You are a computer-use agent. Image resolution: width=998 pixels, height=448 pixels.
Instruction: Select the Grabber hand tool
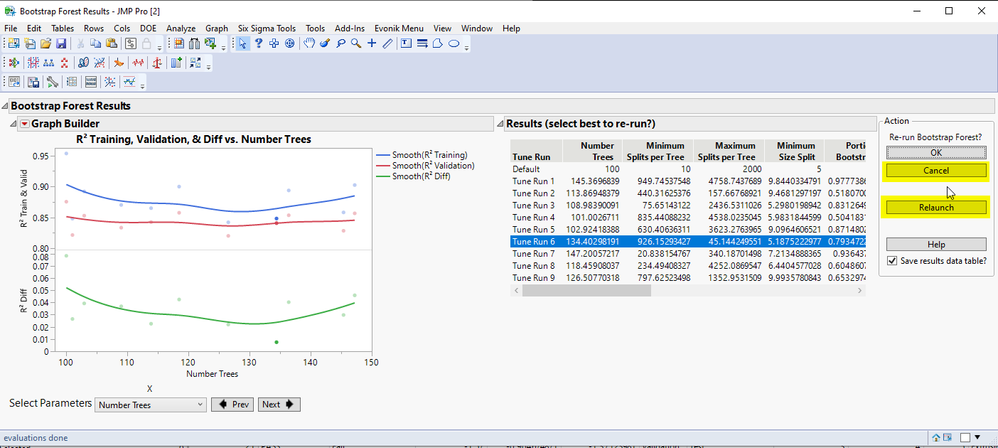click(x=309, y=44)
